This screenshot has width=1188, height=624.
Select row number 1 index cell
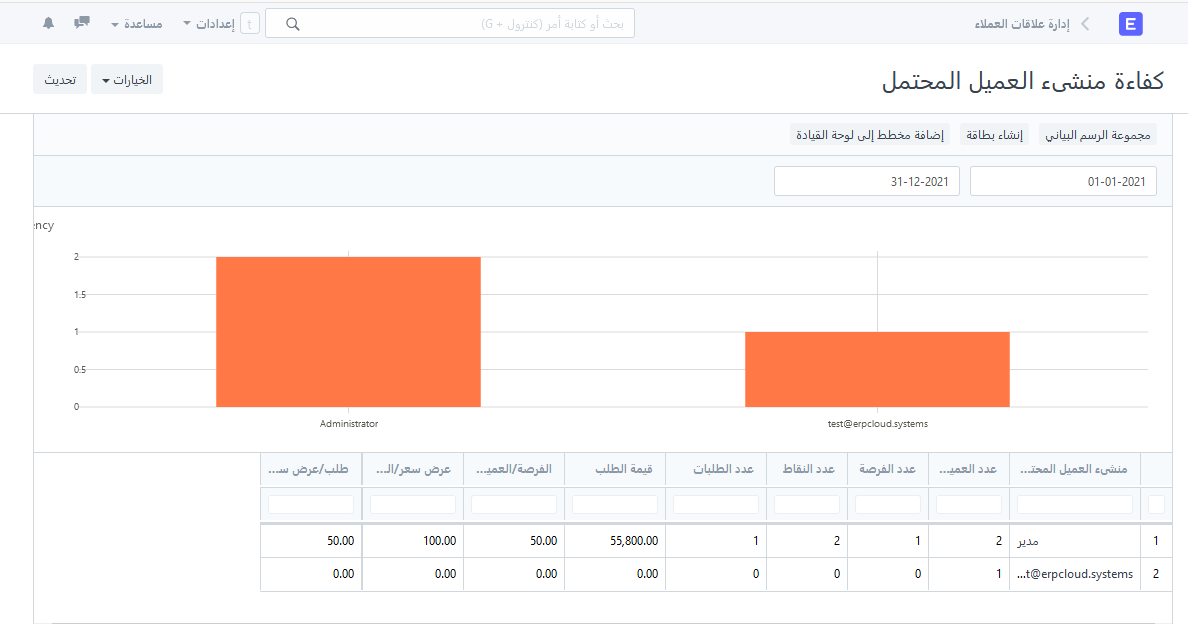tap(1156, 541)
